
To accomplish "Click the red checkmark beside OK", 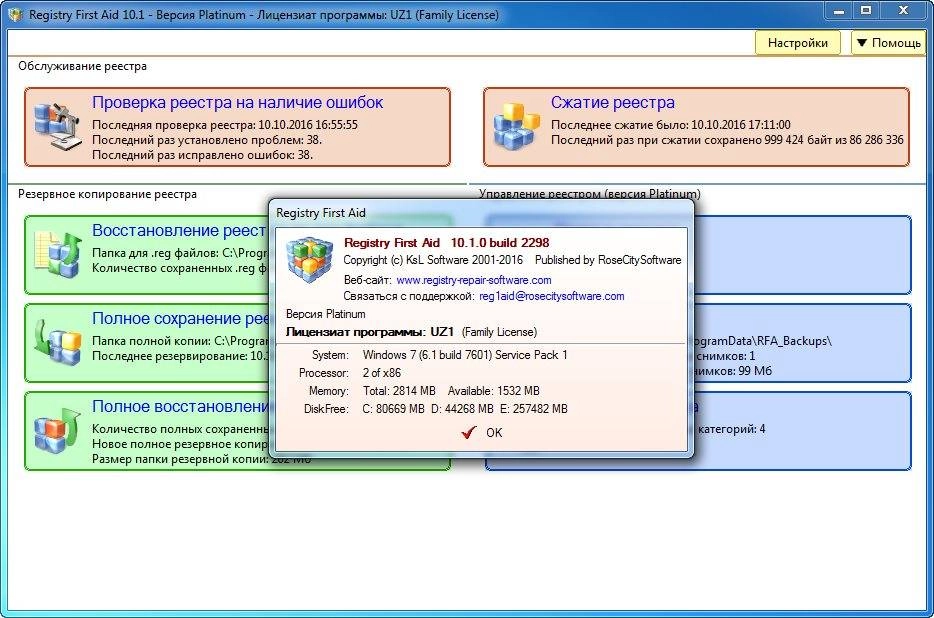I will click(x=469, y=433).
